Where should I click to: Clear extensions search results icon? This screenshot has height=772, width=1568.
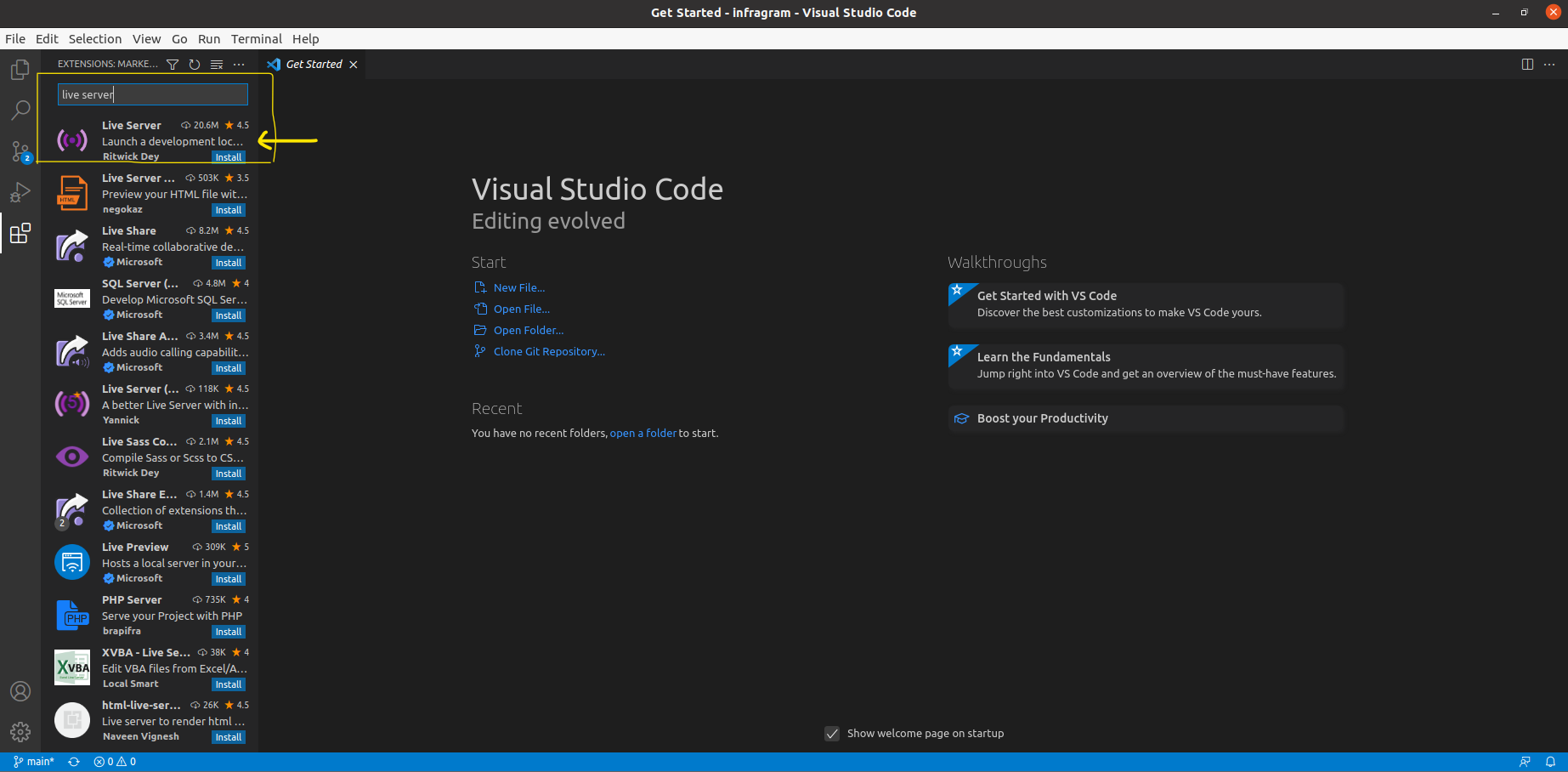(217, 65)
